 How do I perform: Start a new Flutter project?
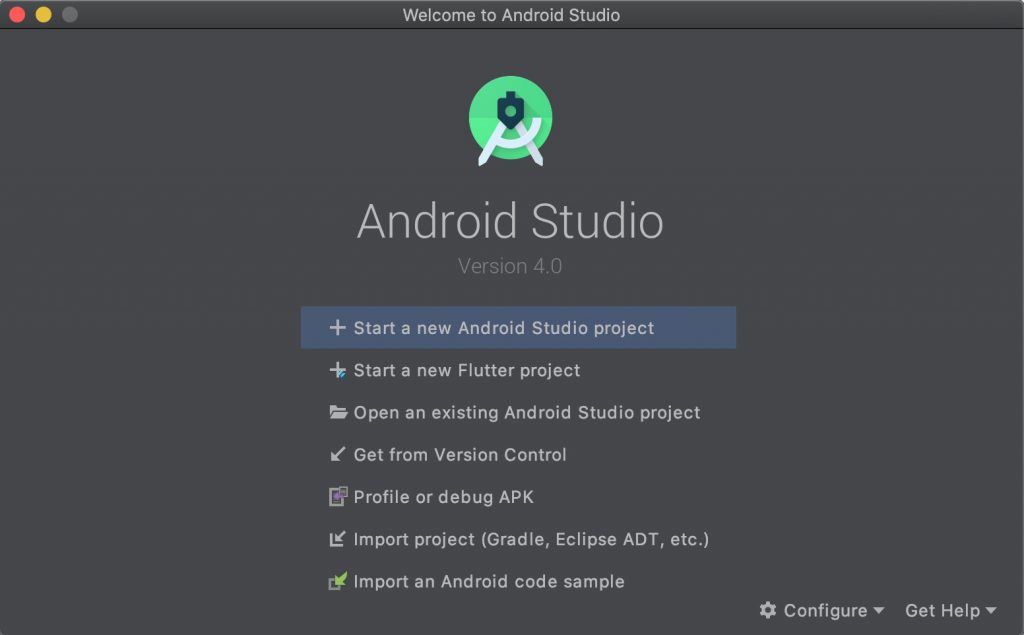(x=518, y=370)
